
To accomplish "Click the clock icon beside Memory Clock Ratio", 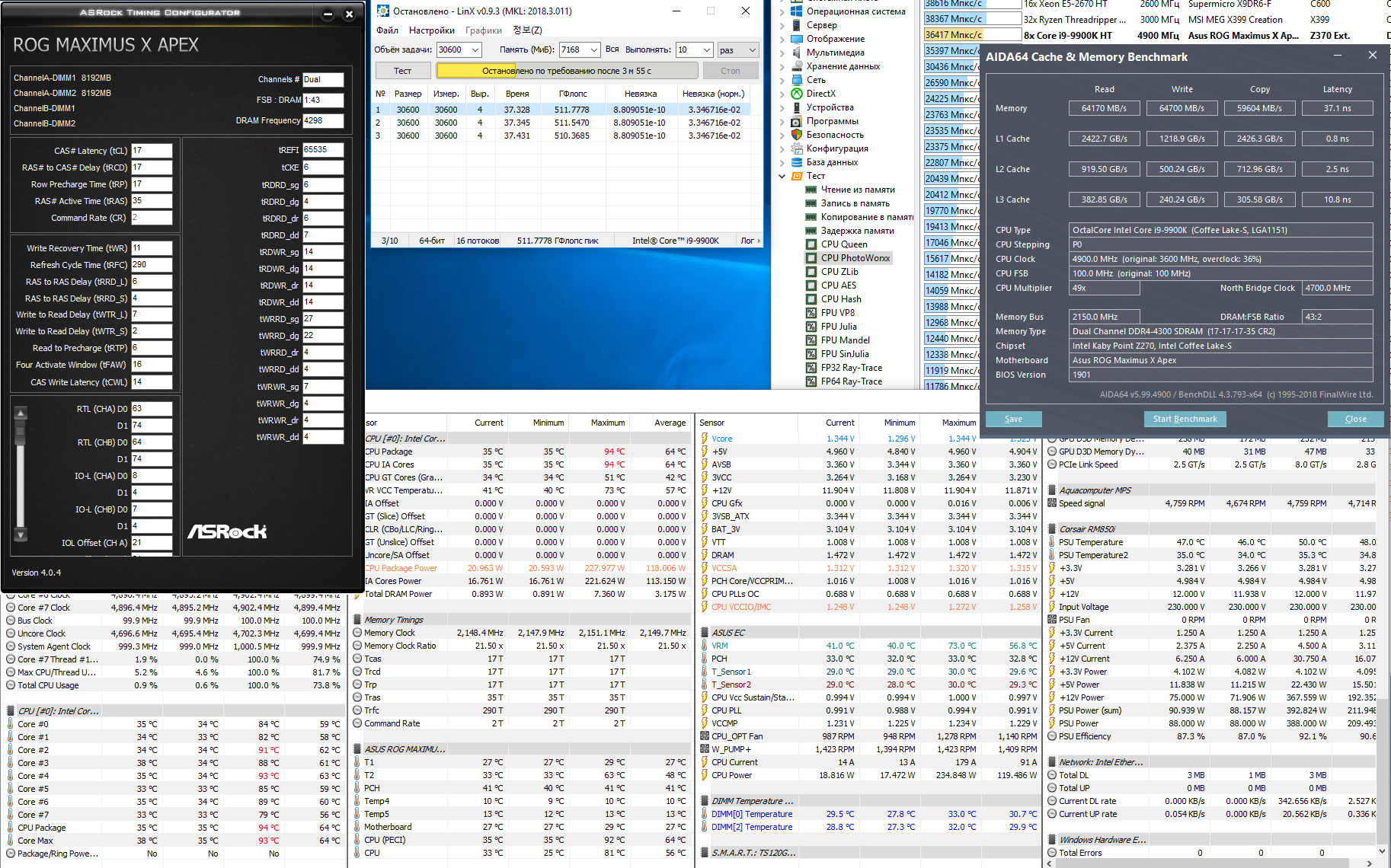I will (357, 646).
